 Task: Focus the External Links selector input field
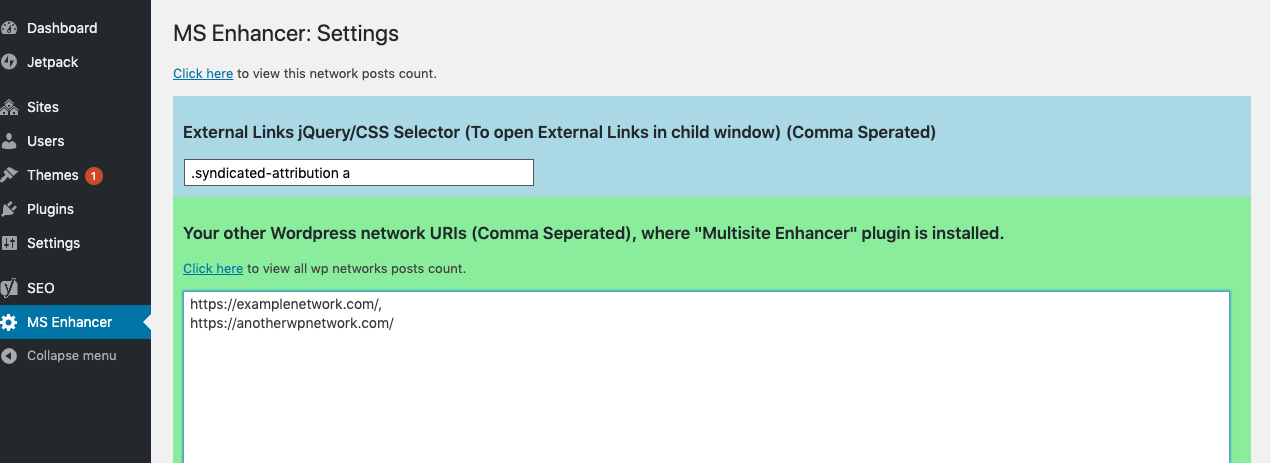359,172
